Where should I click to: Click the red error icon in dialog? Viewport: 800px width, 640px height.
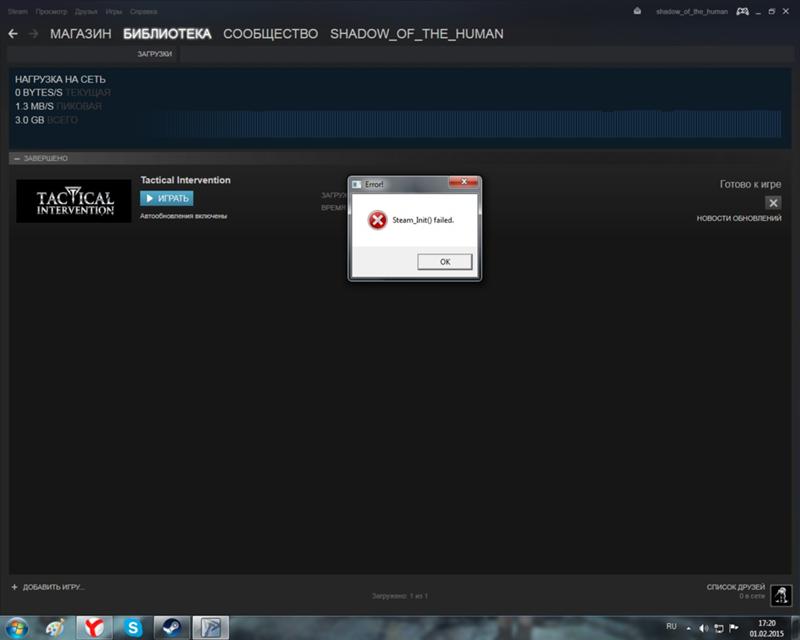coord(377,220)
